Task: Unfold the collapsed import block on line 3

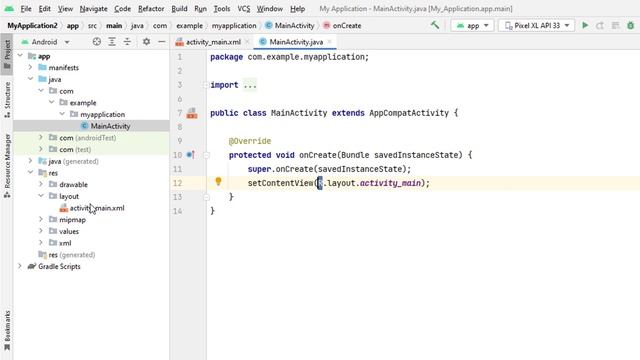Action: [206, 85]
